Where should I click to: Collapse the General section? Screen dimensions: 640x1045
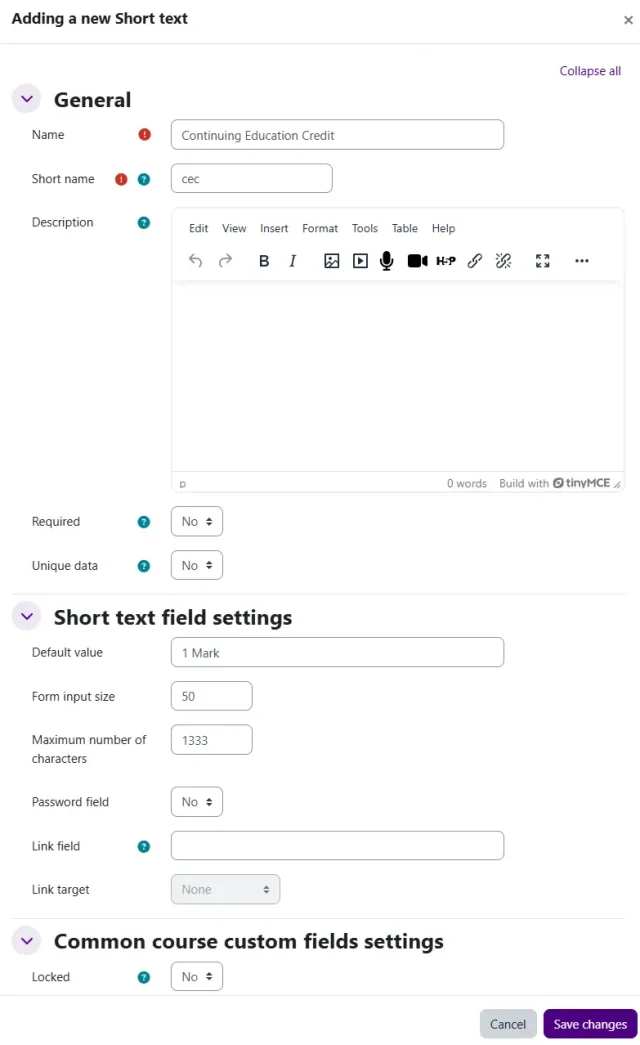click(x=27, y=99)
